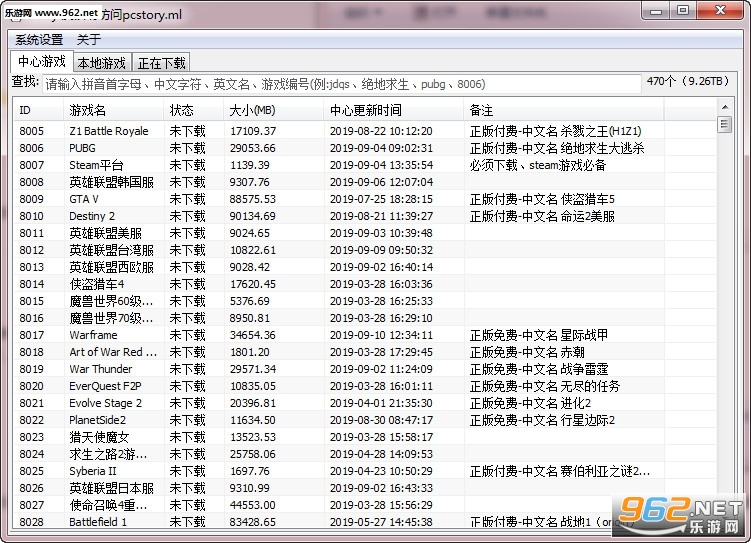751x543 pixels.
Task: Click update time 2019-09-10 12:34:11
Action: pos(381,335)
